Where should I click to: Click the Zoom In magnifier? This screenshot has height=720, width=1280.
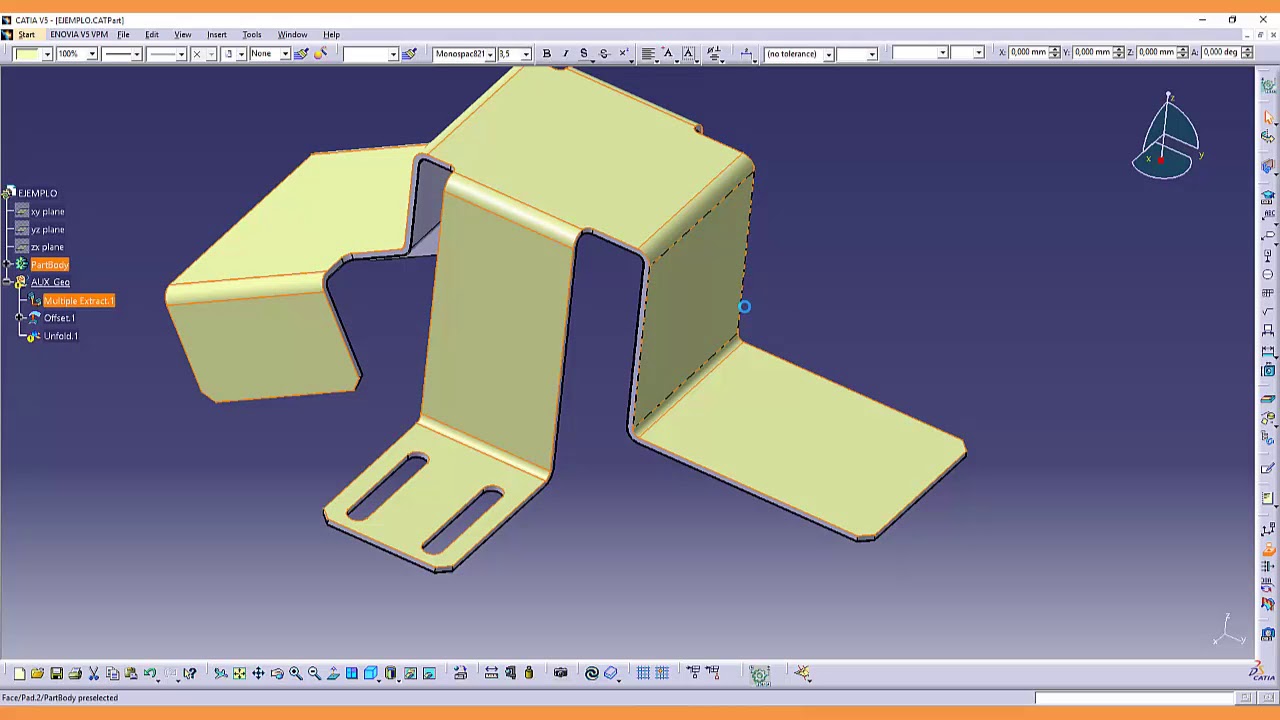[296, 673]
